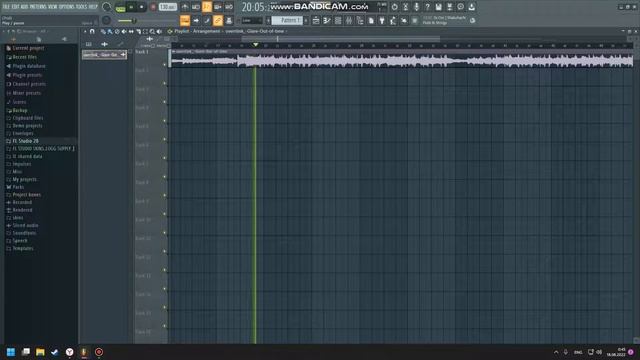Select the Zoom magnifier tool in playlist toolbar
The image size is (640, 360).
pyautogui.click(x=152, y=31)
